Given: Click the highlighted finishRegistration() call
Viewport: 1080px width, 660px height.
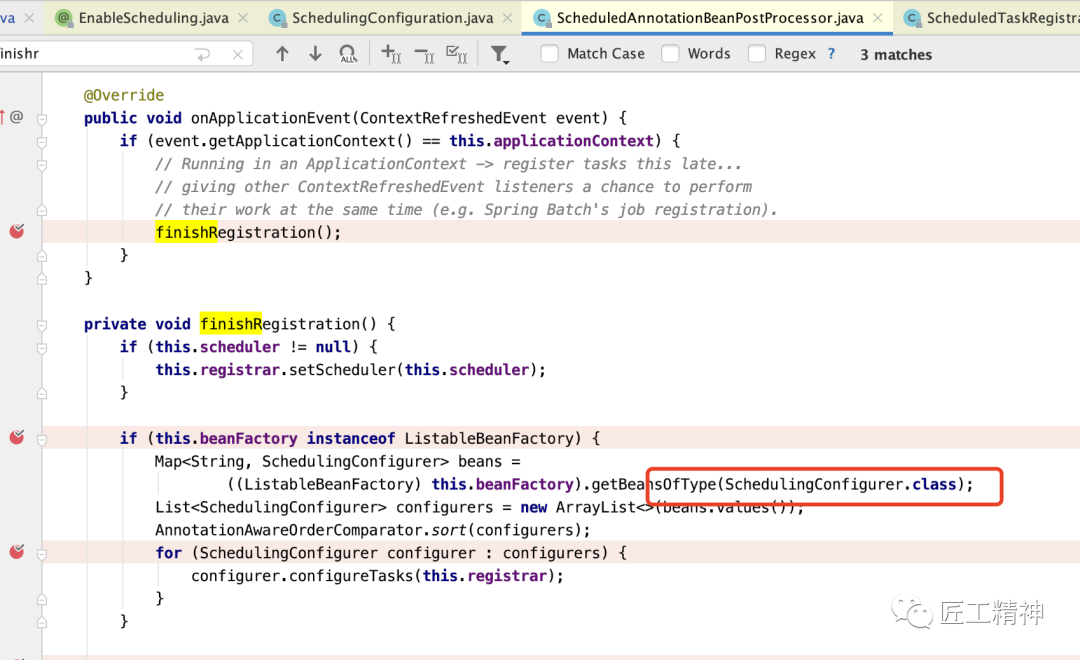Looking at the screenshot, I should (x=248, y=232).
